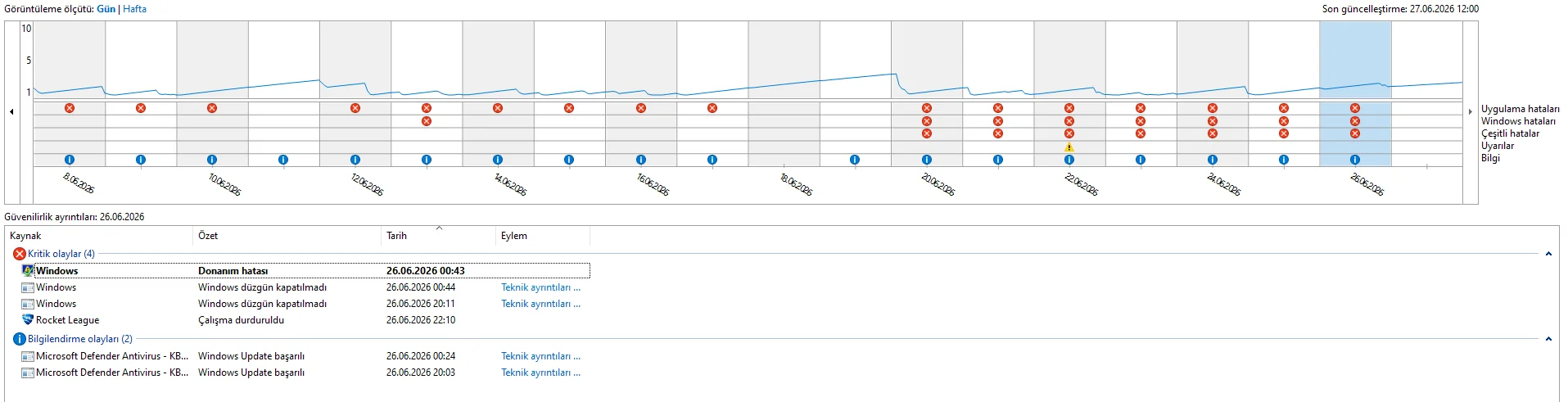Image resolution: width=1568 pixels, height=402 pixels.
Task: Click the blue Bilgilendirme olayları group icon
Action: click(20, 339)
